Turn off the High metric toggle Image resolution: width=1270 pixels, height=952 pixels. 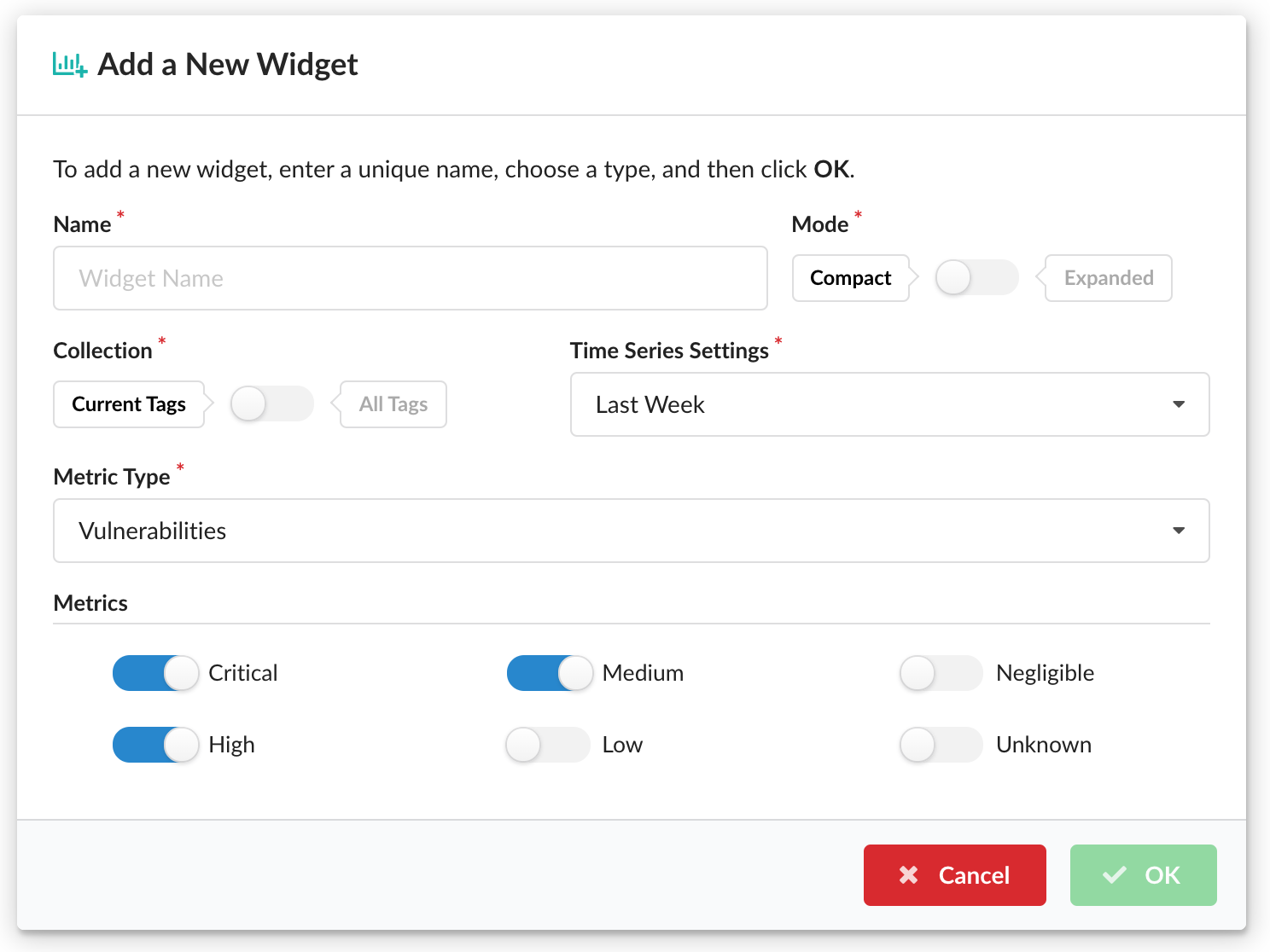click(x=155, y=745)
